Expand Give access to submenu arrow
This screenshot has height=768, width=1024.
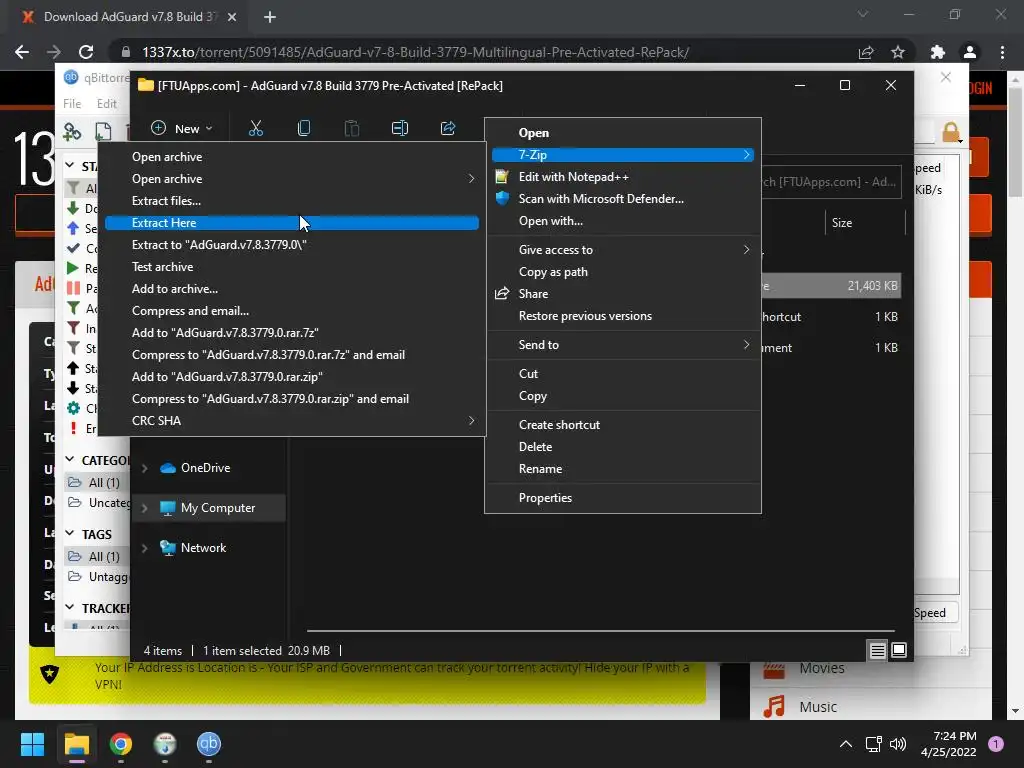tap(746, 249)
